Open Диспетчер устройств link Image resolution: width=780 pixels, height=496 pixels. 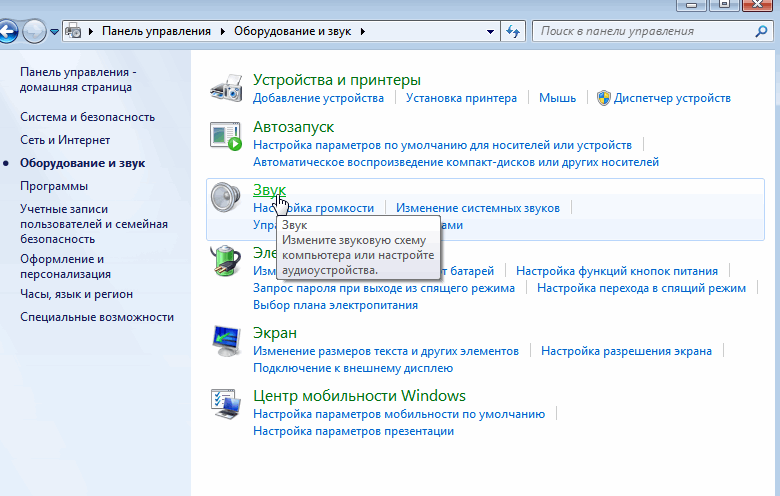pos(672,98)
